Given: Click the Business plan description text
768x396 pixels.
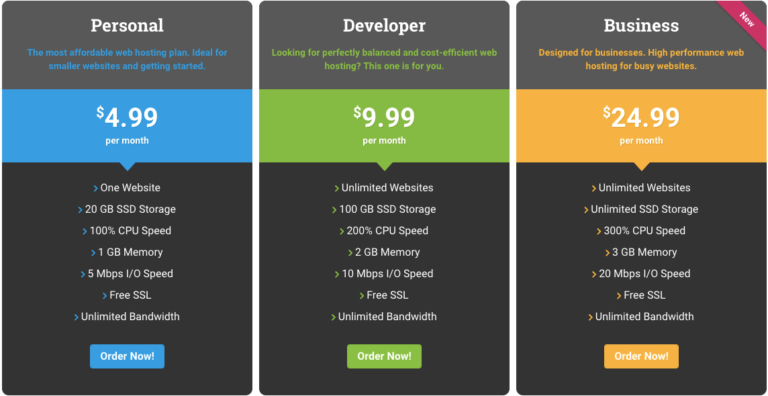Looking at the screenshot, I should click(641, 59).
